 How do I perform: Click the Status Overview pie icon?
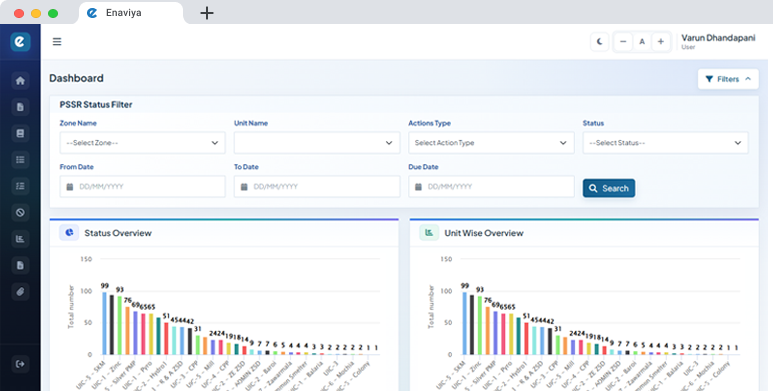[69, 233]
